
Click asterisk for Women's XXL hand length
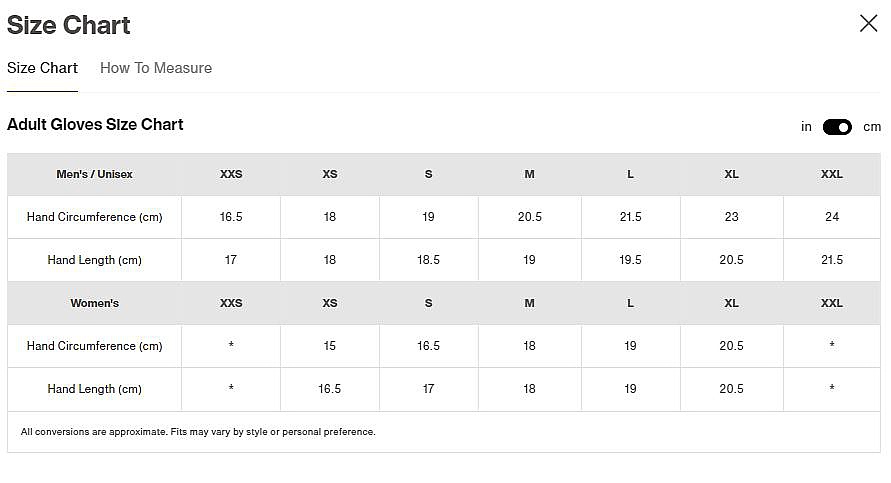(832, 389)
